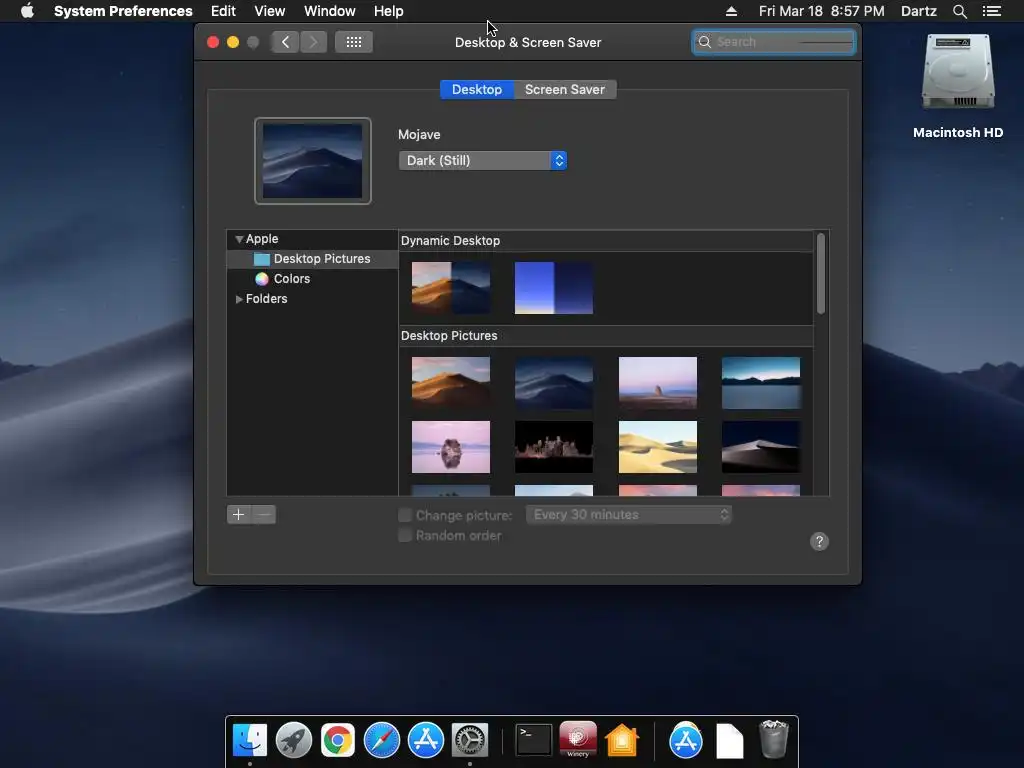Enable the Random order checkbox
The height and width of the screenshot is (768, 1024).
(x=405, y=536)
